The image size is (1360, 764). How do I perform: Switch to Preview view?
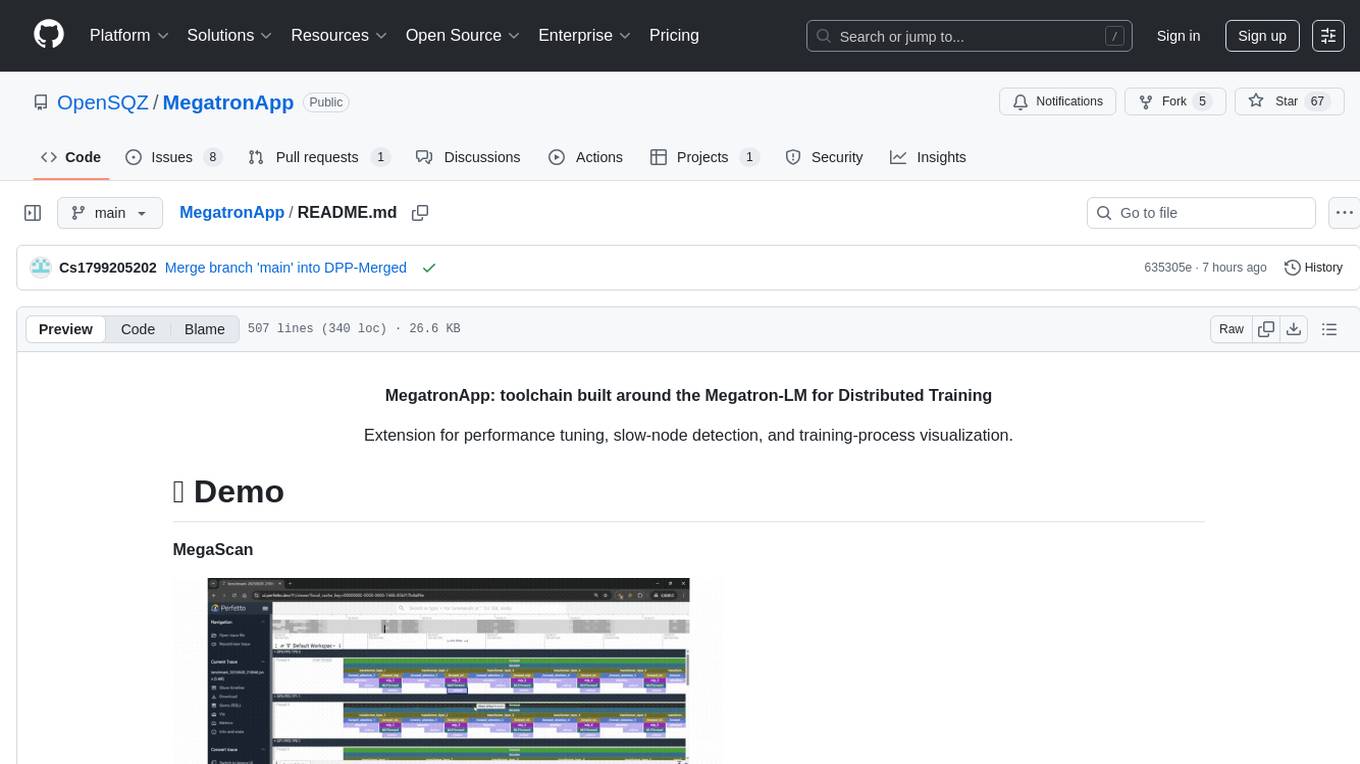(x=66, y=329)
